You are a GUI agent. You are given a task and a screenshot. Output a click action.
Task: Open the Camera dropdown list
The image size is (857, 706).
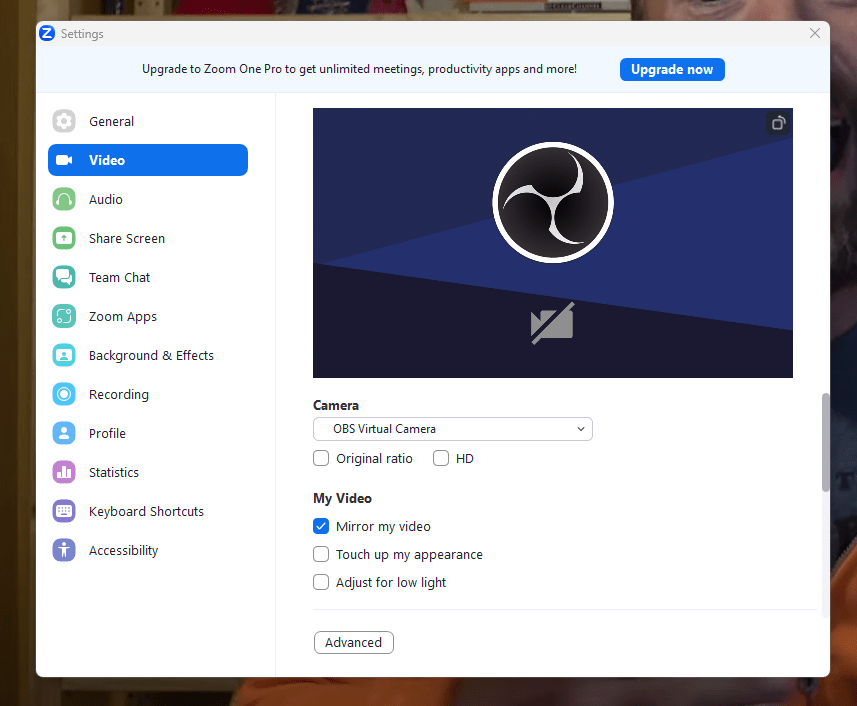click(x=453, y=429)
